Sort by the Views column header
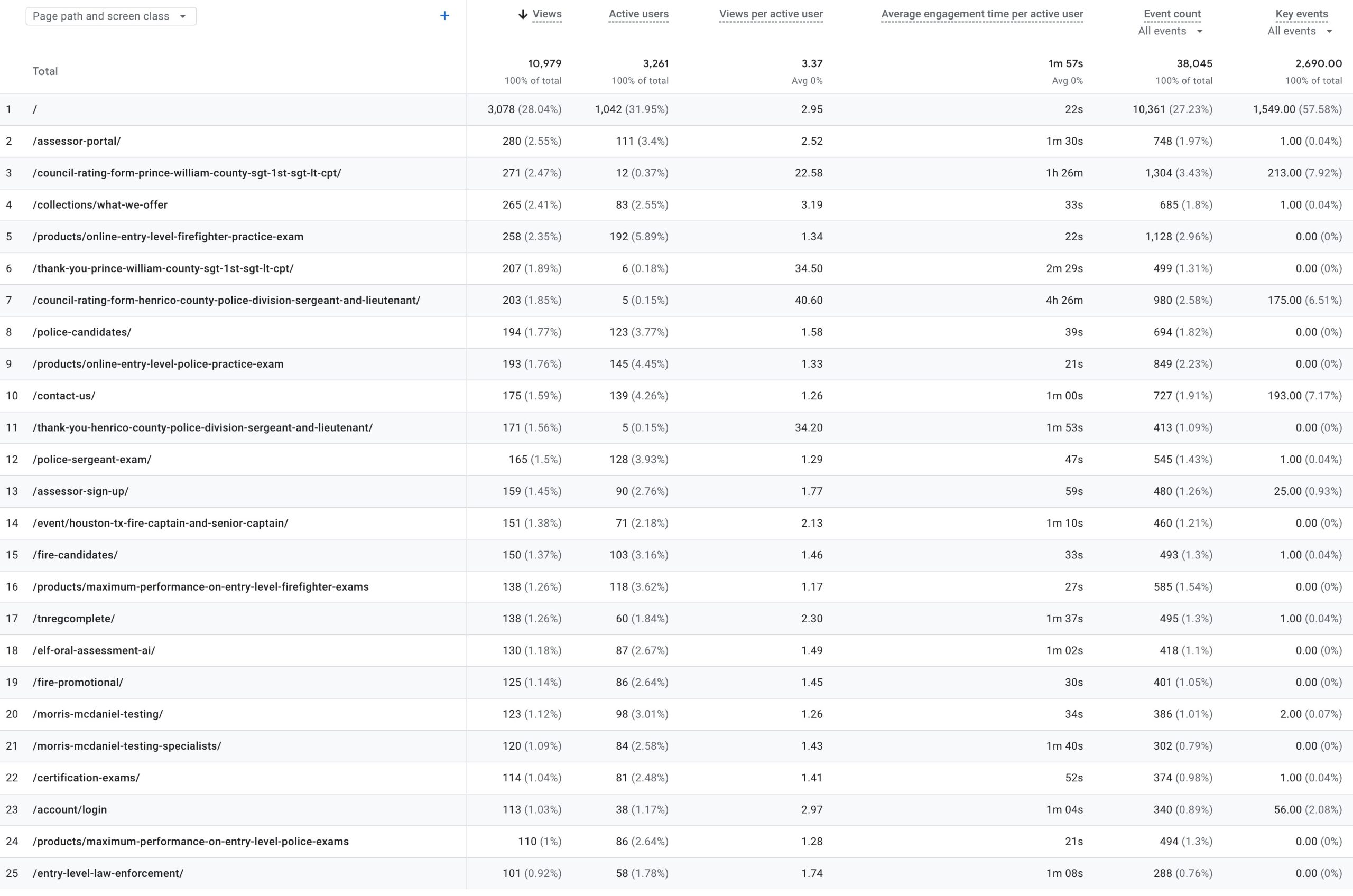Screen dimensions: 1353x896 pos(546,14)
